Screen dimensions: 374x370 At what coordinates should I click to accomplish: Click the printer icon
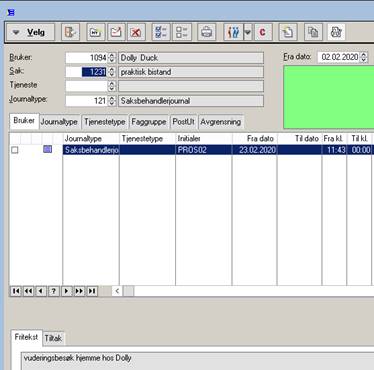206,32
